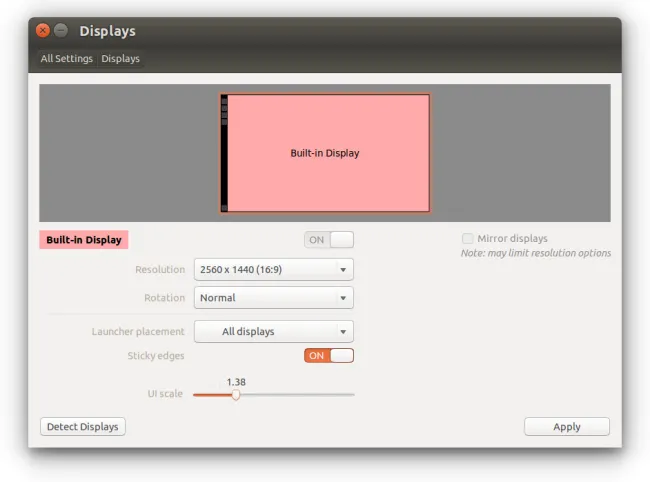Image resolution: width=650 pixels, height=482 pixels.
Task: Toggle the Built-in Display ON switch
Action: pos(329,240)
